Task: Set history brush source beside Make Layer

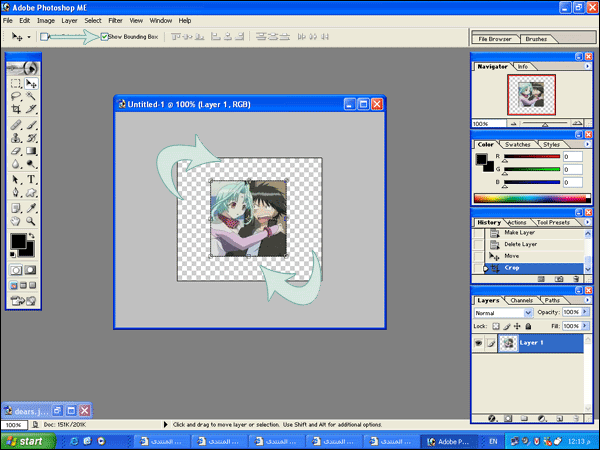Action: [x=478, y=233]
